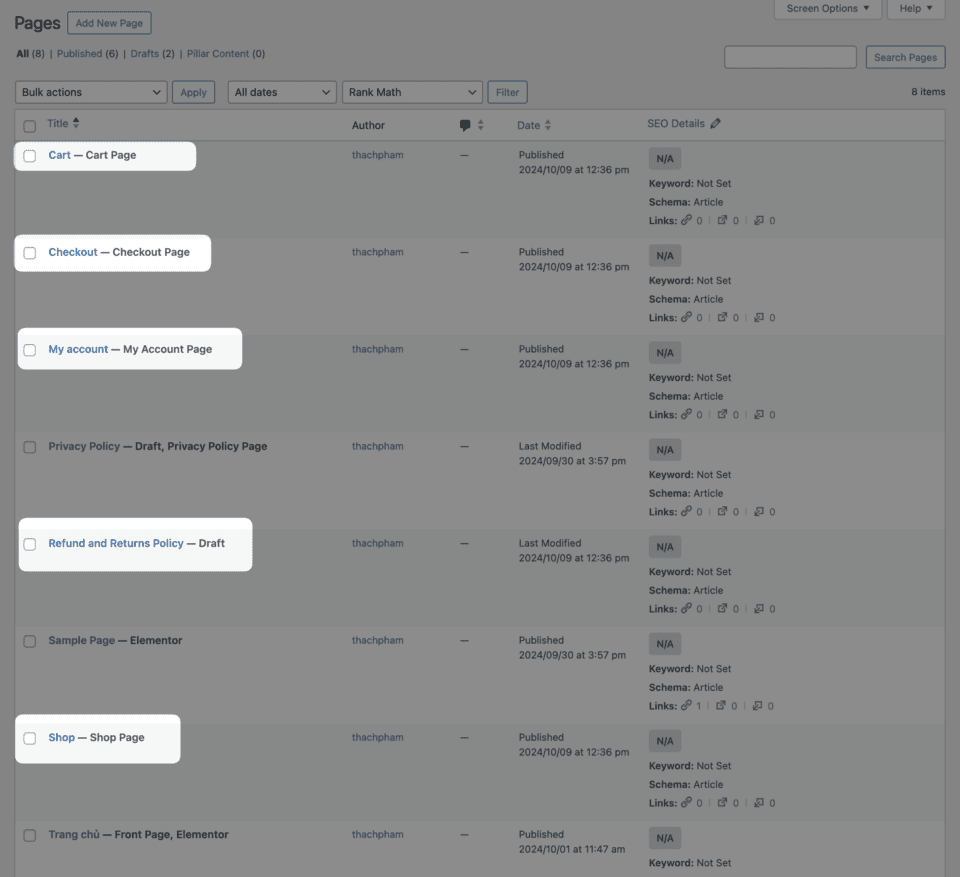
Task: Open the Rank Math filter dropdown
Action: pos(412,92)
